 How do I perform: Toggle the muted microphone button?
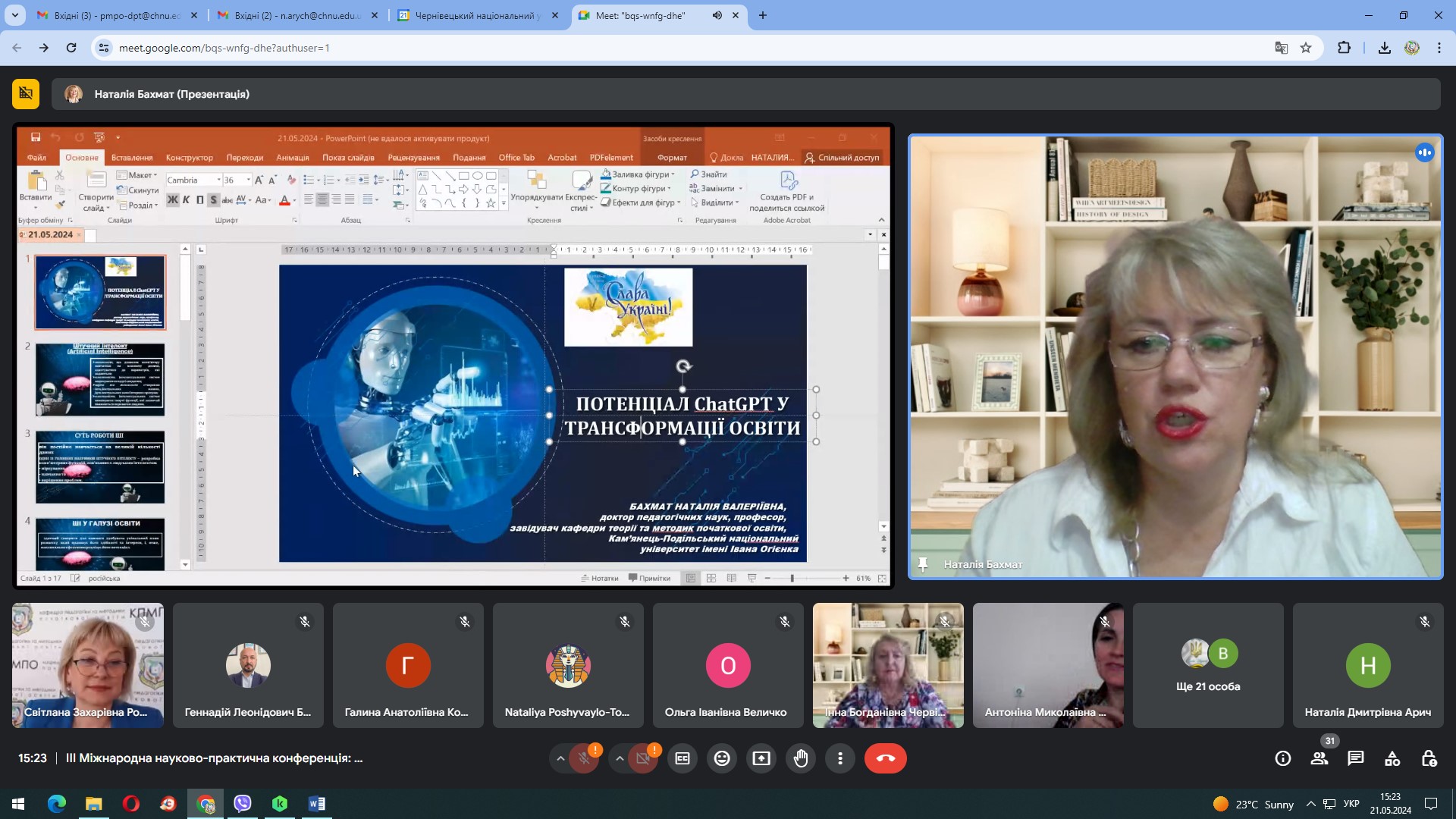coord(584,758)
